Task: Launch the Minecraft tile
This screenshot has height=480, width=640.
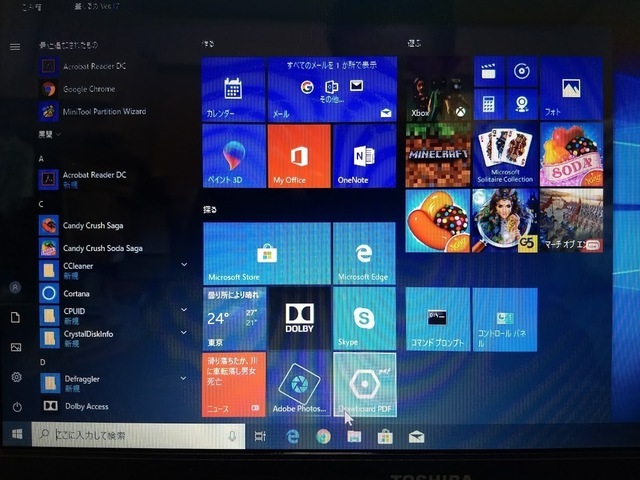Action: [x=438, y=155]
